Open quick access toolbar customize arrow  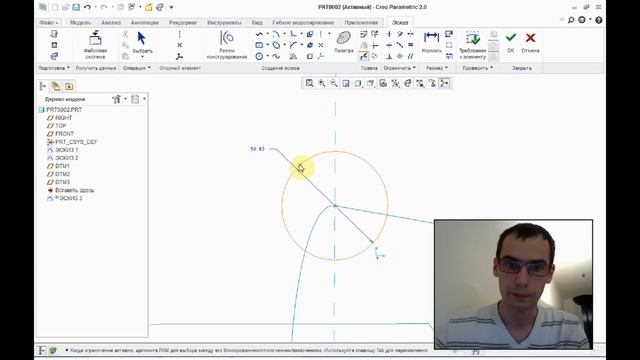tap(171, 7)
